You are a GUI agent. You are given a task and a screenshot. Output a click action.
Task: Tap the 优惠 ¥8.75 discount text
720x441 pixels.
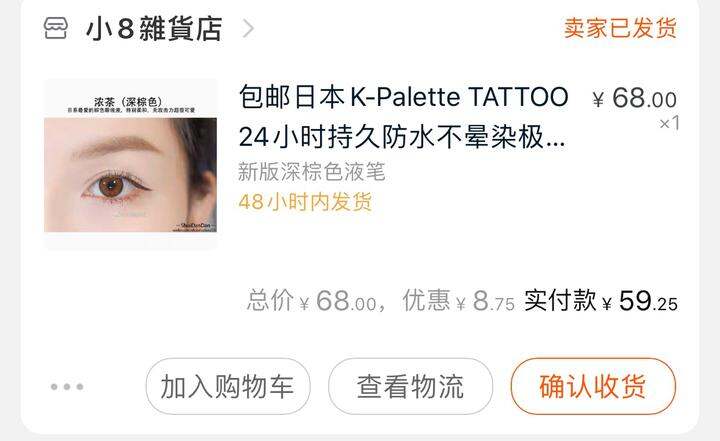[458, 301]
